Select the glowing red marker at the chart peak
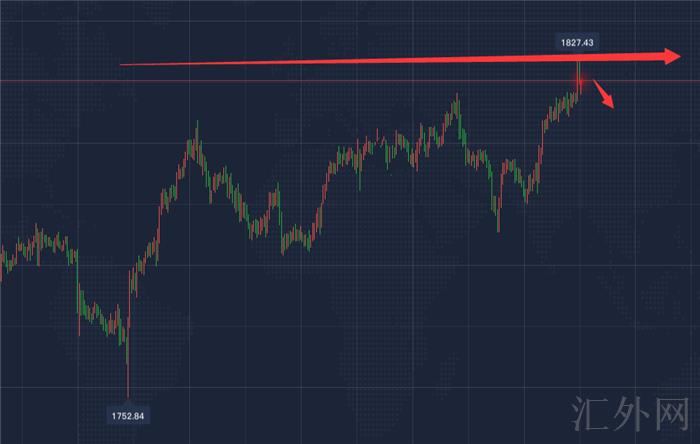Viewport: 700px width, 444px height. click(579, 79)
